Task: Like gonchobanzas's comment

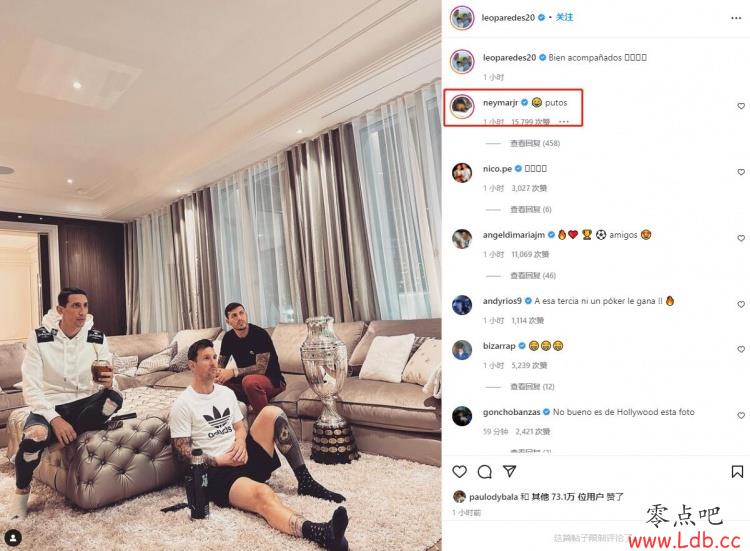Action: coord(741,416)
